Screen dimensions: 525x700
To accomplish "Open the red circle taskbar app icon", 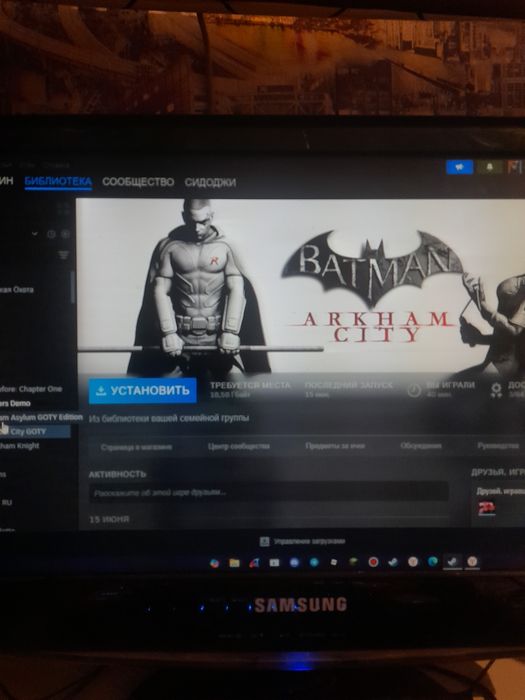I will coord(373,562).
